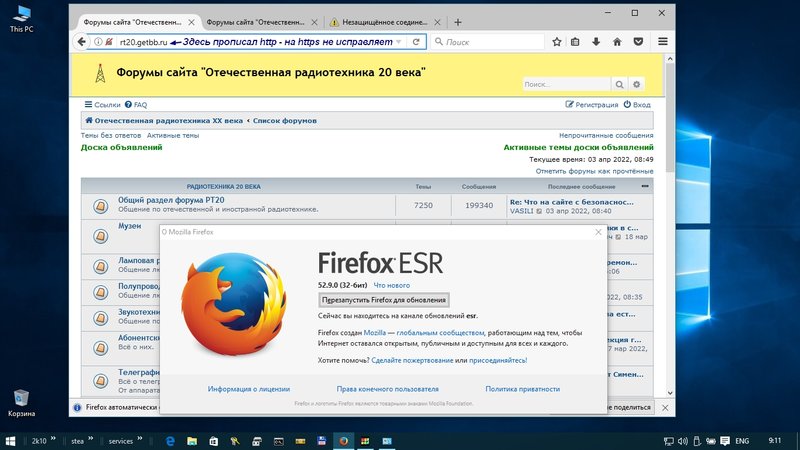Open the address bar history dropdown

[x=398, y=42]
